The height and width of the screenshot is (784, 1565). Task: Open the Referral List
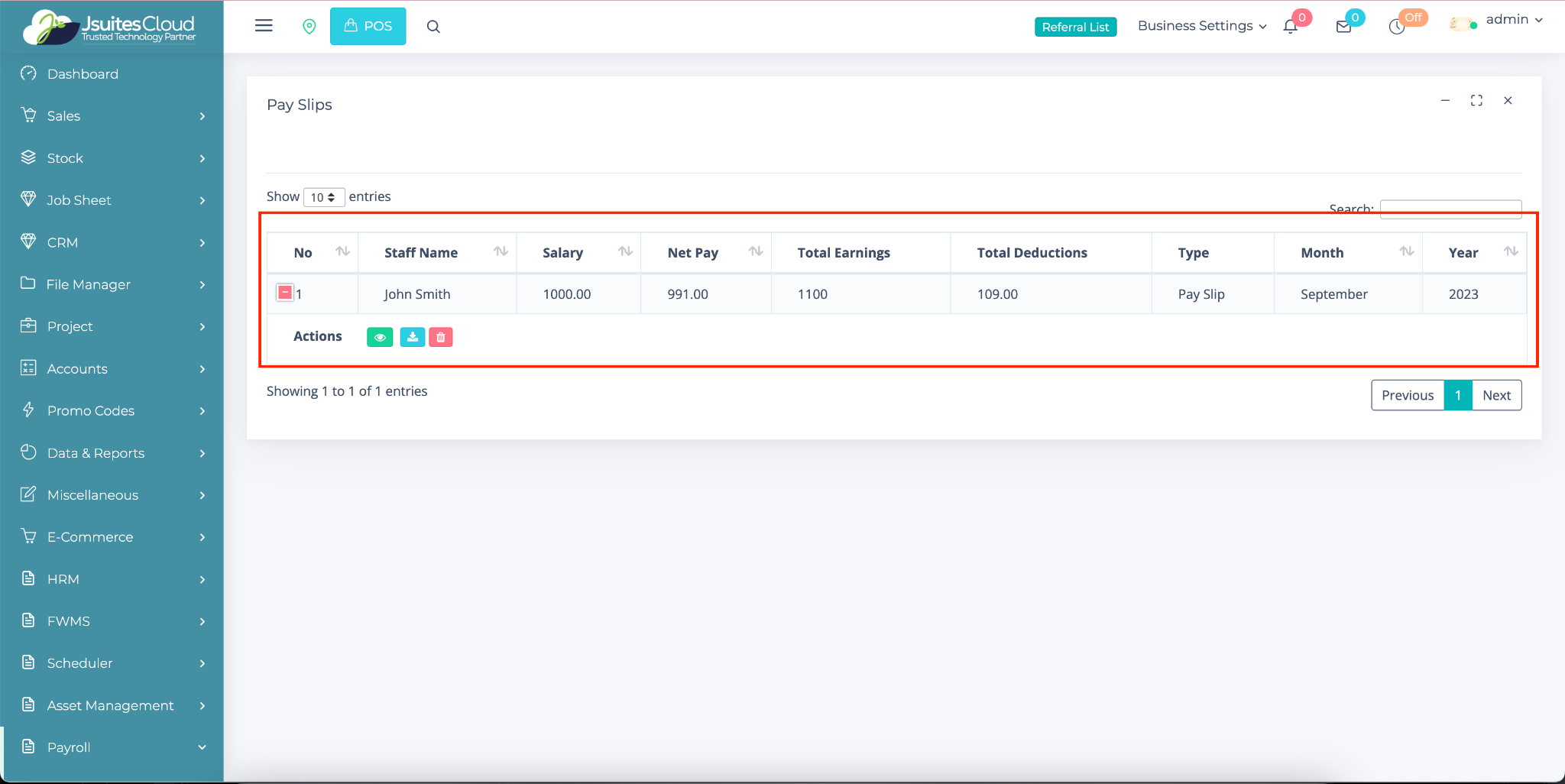click(1075, 27)
